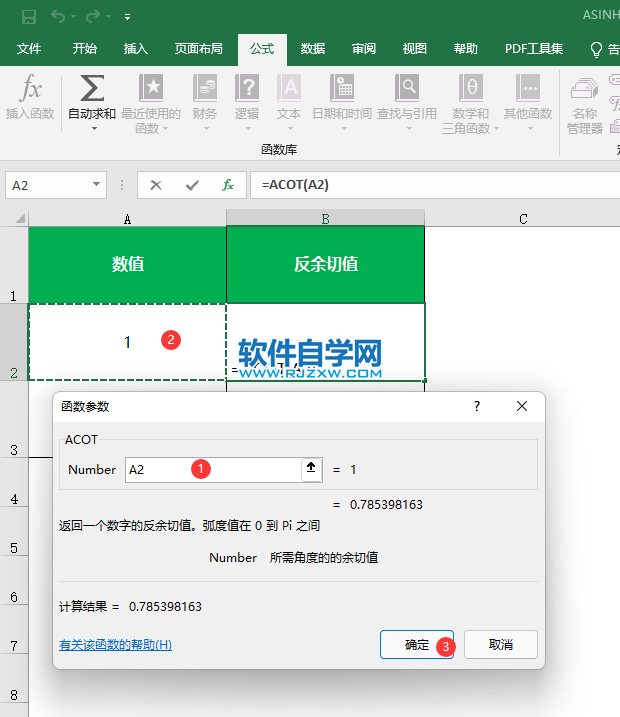Expand the Name Box dropdown arrow
The height and width of the screenshot is (717, 620).
[x=96, y=184]
